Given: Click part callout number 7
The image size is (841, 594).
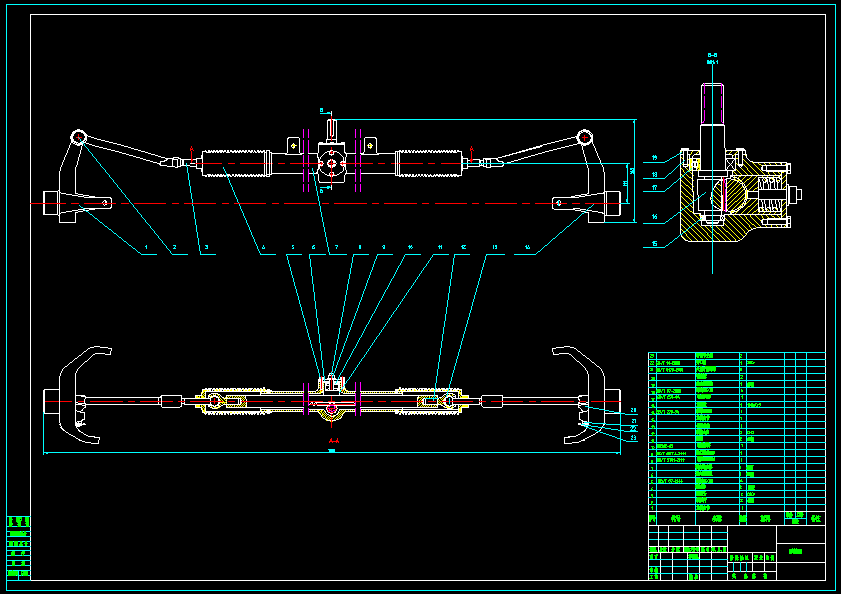Looking at the screenshot, I should 337,247.
